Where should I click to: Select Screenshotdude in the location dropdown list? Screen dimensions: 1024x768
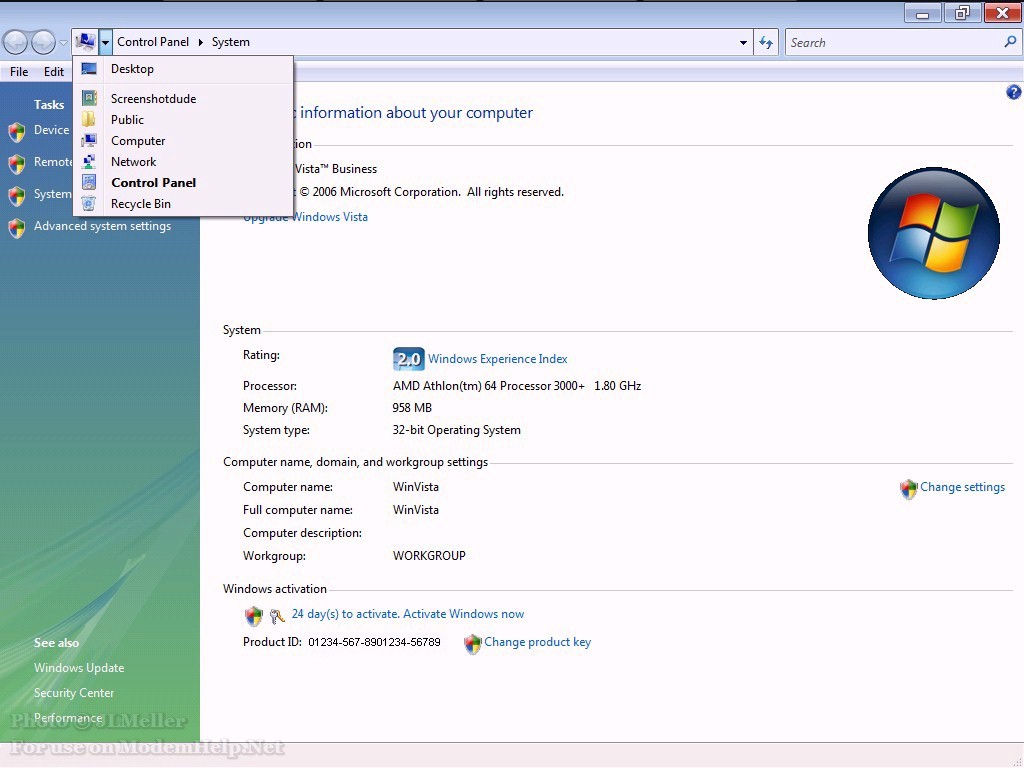coord(183,99)
